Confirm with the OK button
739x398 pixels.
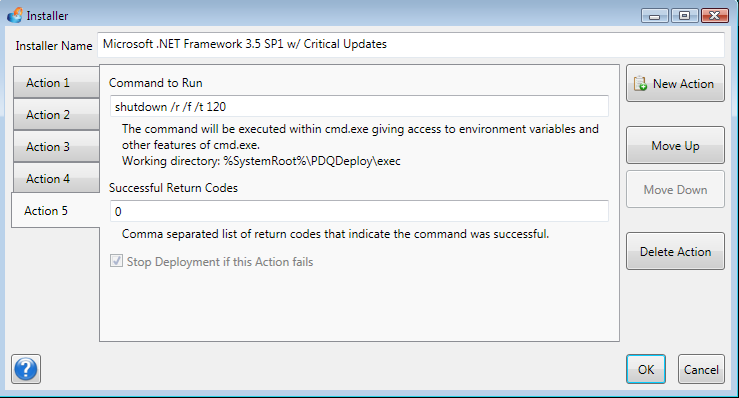pos(646,369)
